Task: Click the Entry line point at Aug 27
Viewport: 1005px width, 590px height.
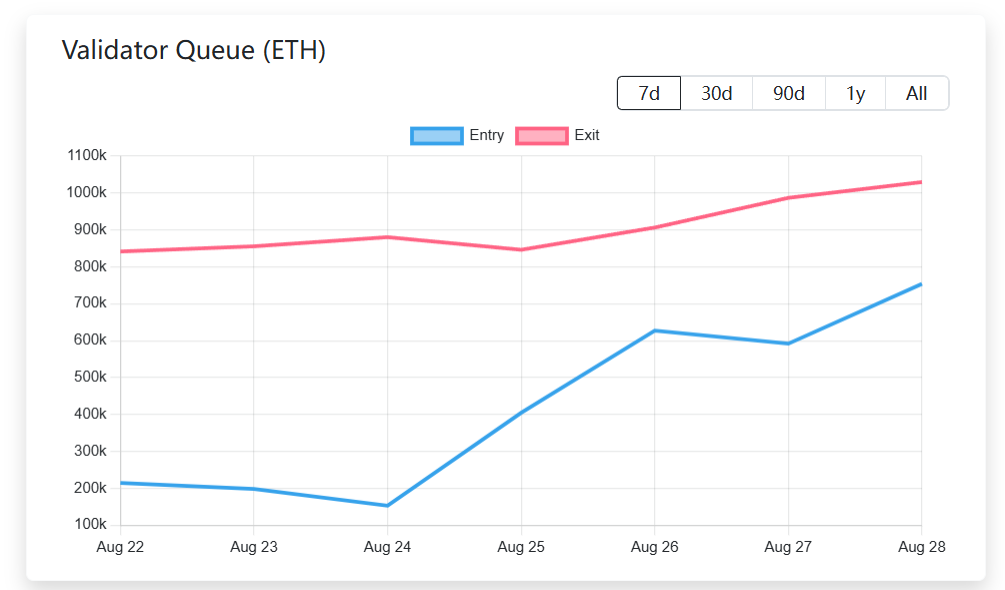Action: point(788,343)
